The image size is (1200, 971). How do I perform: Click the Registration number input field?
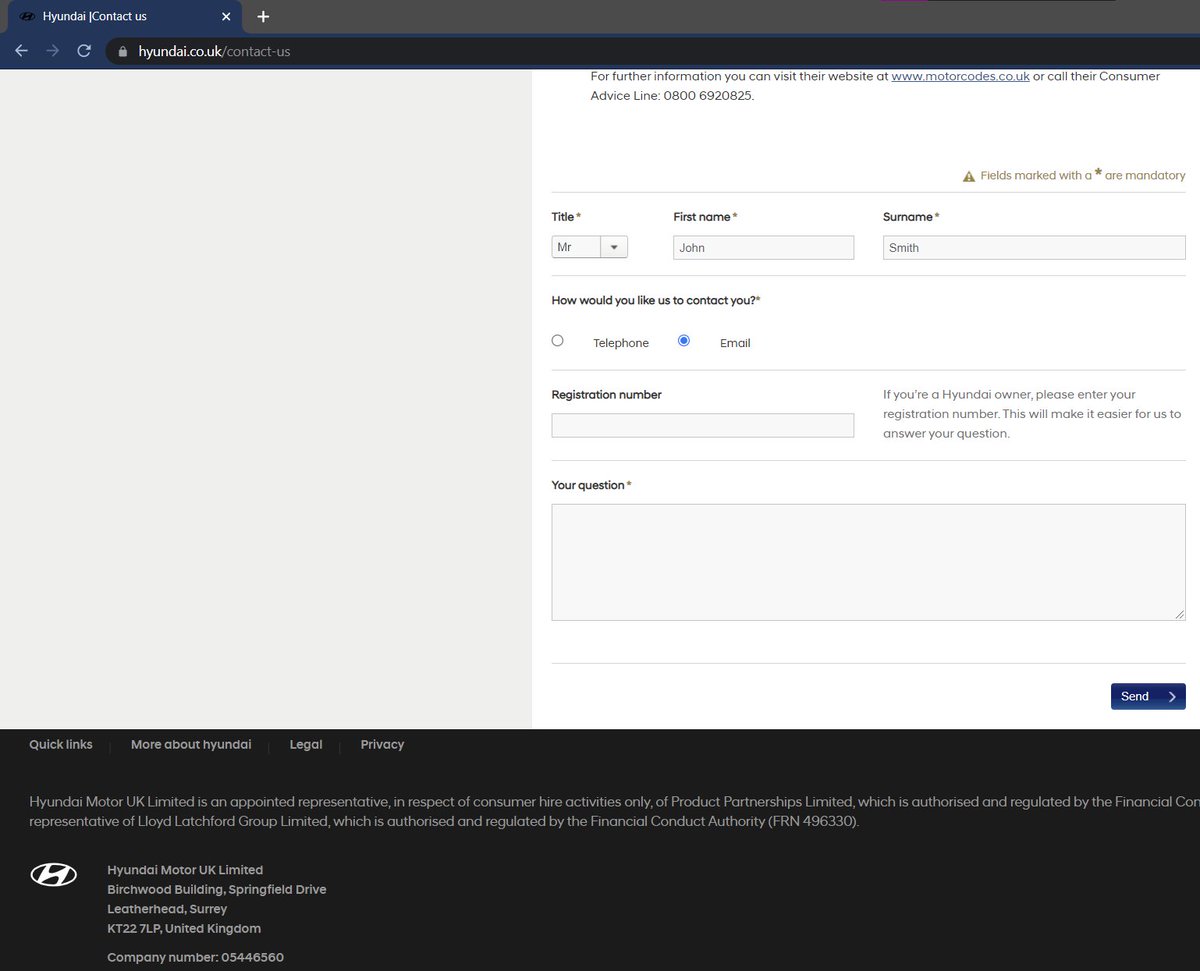pos(703,425)
